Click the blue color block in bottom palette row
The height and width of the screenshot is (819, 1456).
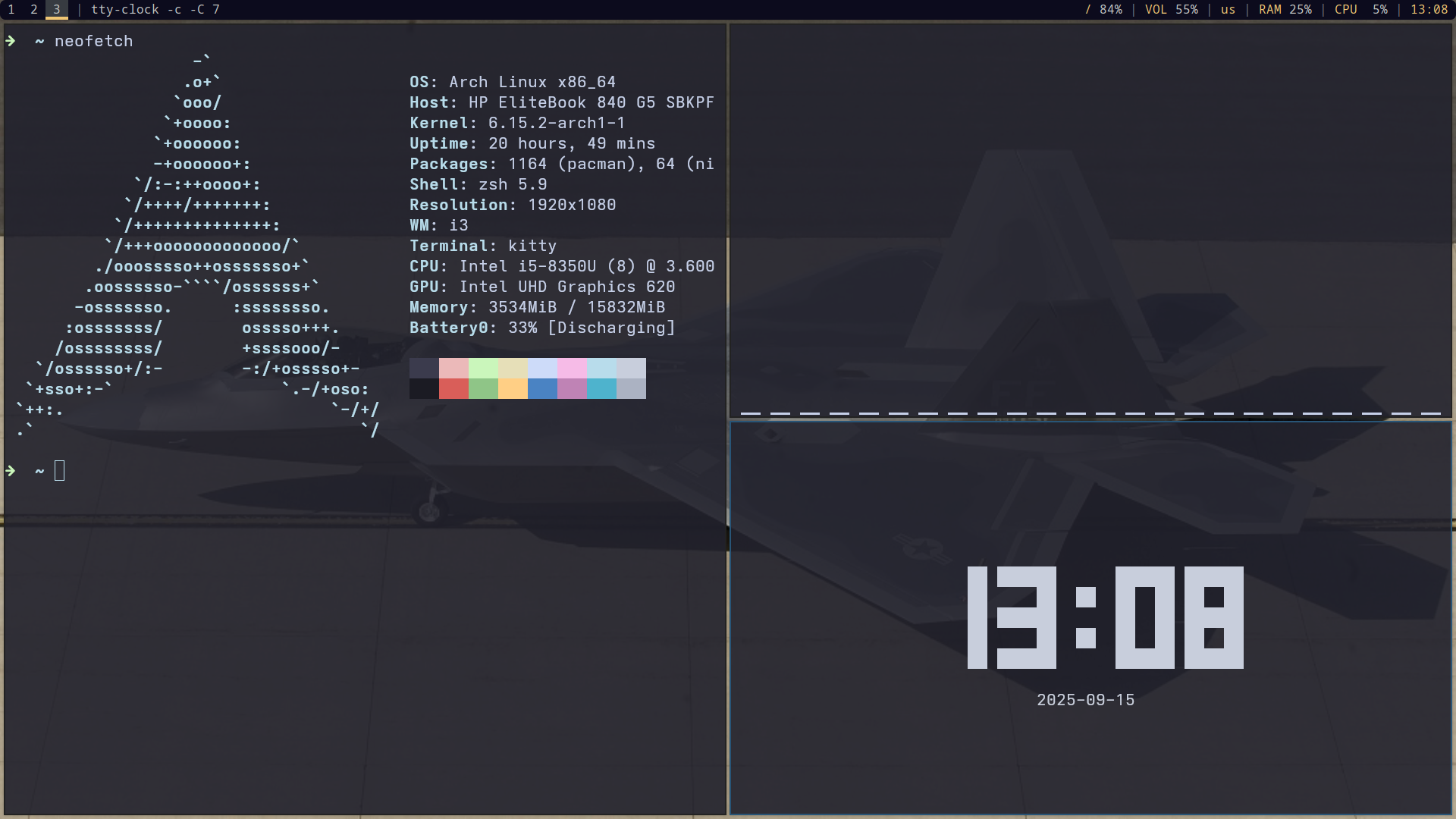click(x=542, y=388)
